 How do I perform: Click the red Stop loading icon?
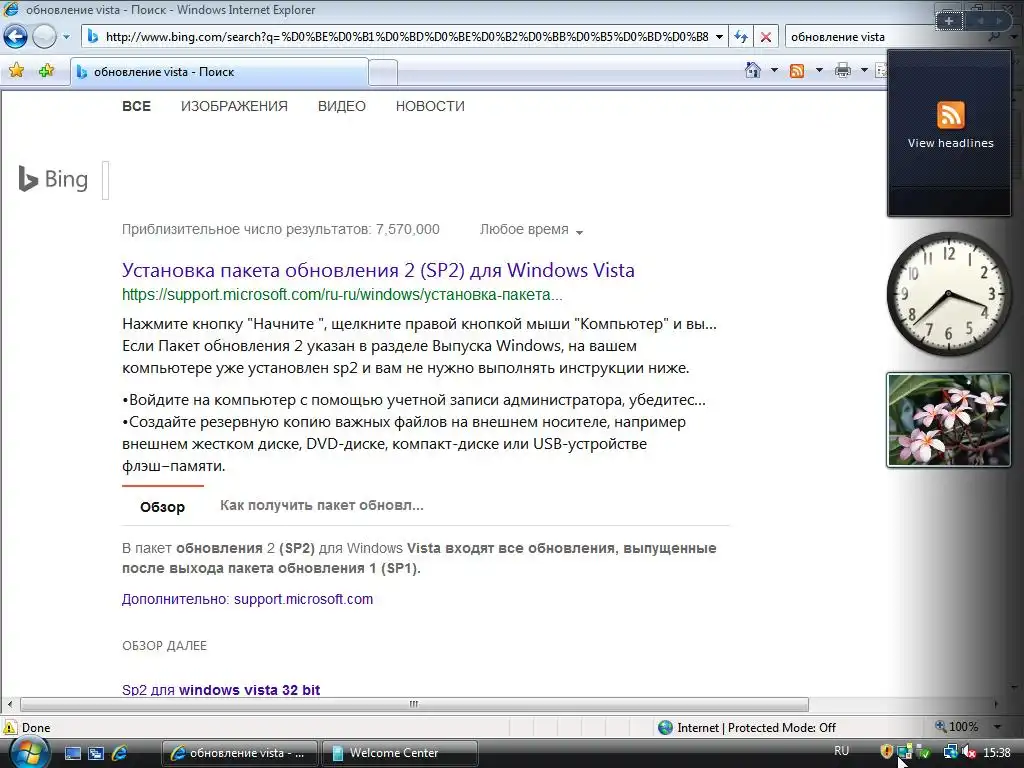pyautogui.click(x=765, y=37)
